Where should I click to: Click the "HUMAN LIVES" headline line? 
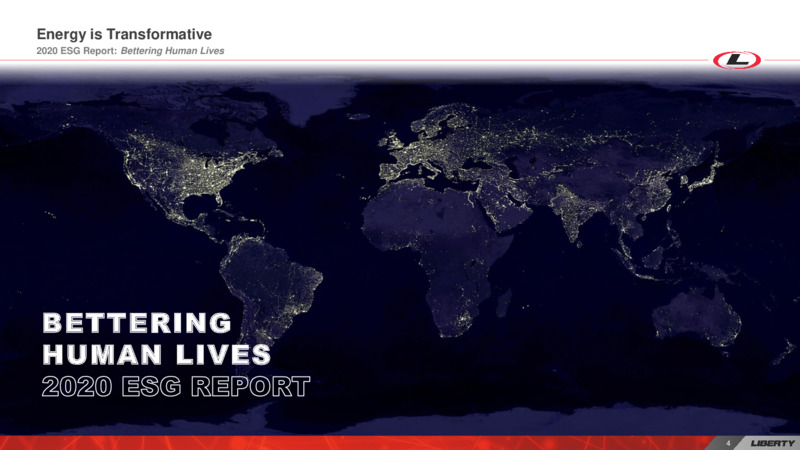tap(157, 355)
